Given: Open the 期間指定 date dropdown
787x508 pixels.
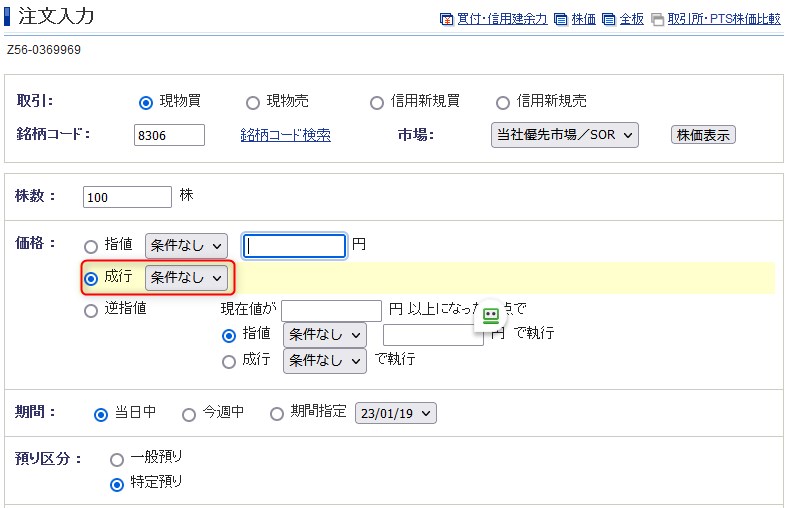Looking at the screenshot, I should [396, 414].
